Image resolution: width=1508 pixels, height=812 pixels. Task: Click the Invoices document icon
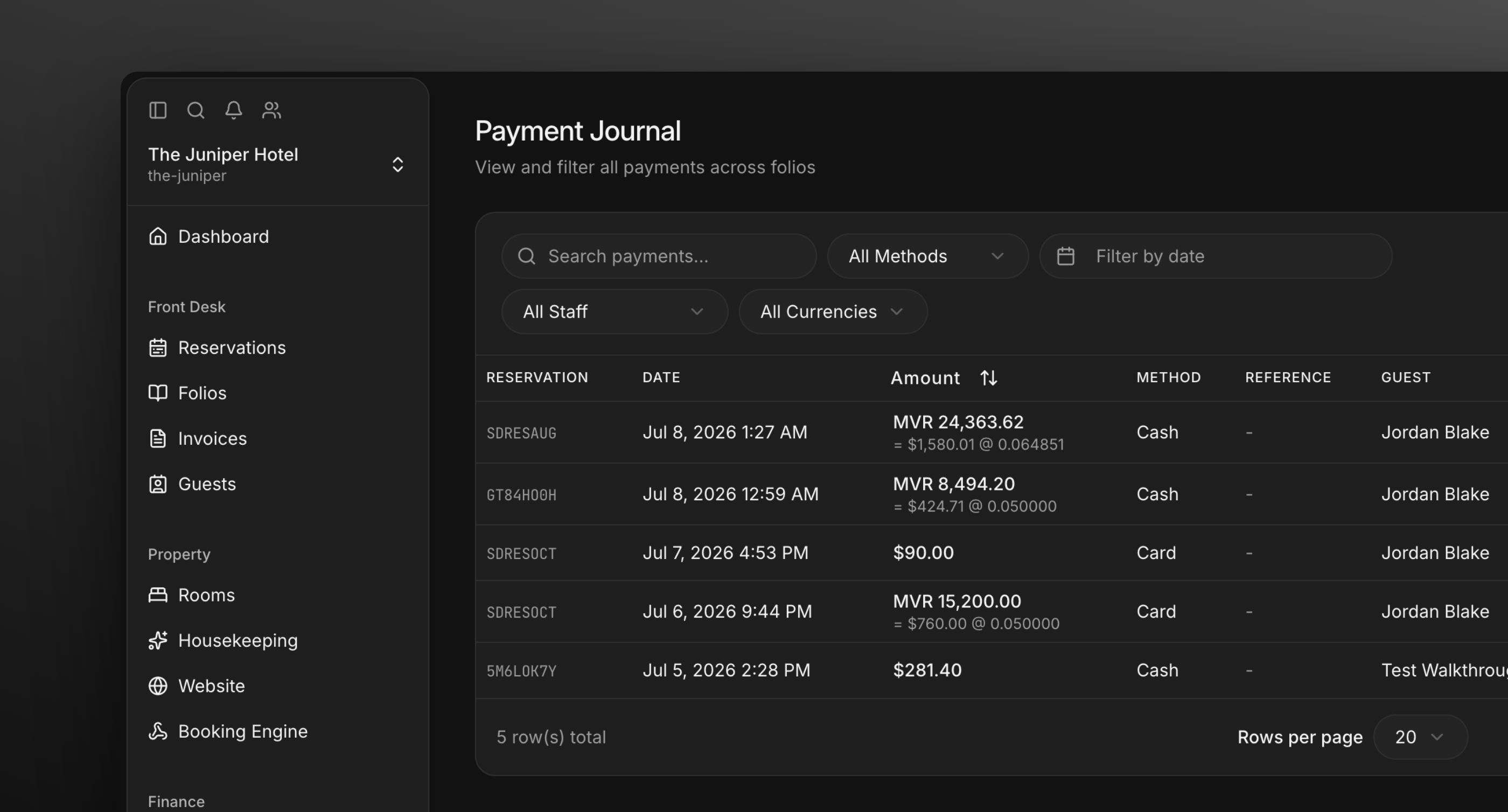tap(158, 438)
